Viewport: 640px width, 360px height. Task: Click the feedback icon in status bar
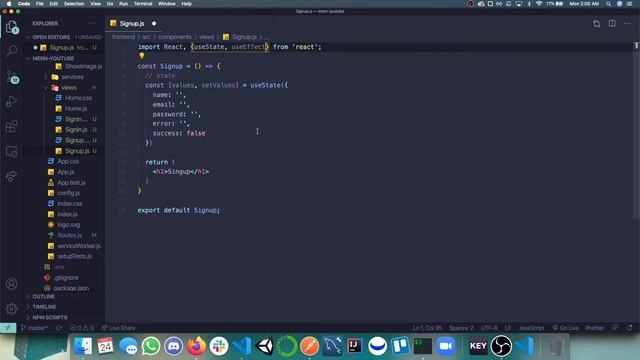point(615,328)
